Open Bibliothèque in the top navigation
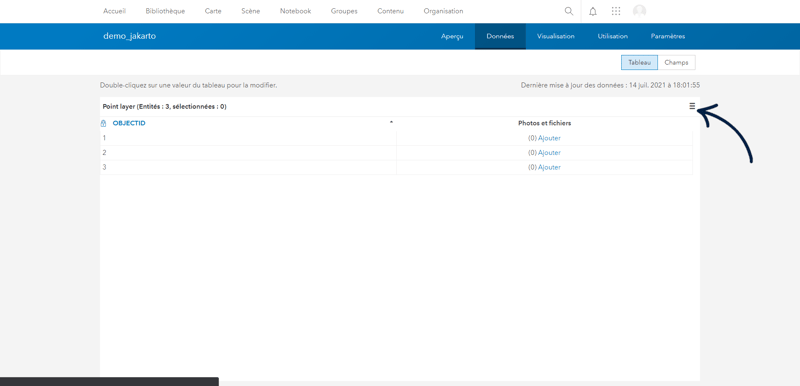Screen dimensions: 800x386 (165, 11)
